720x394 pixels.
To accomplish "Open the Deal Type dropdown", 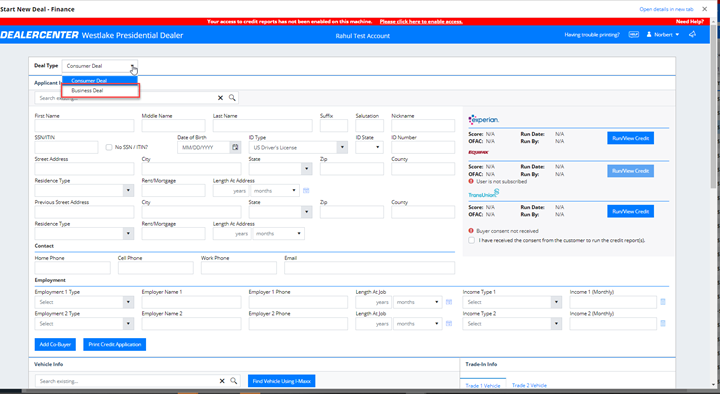I will [x=100, y=66].
